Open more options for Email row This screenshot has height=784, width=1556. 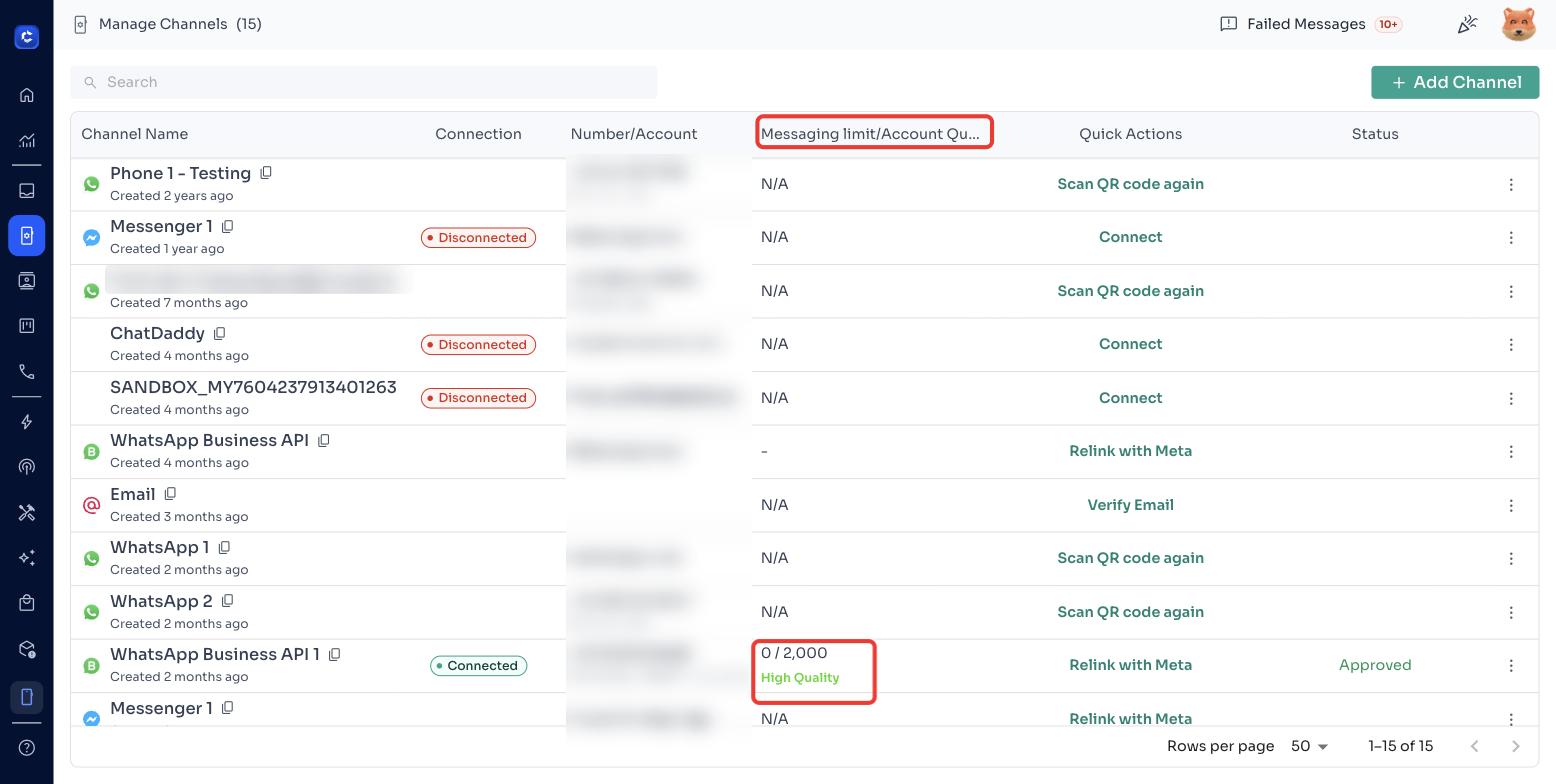1511,505
